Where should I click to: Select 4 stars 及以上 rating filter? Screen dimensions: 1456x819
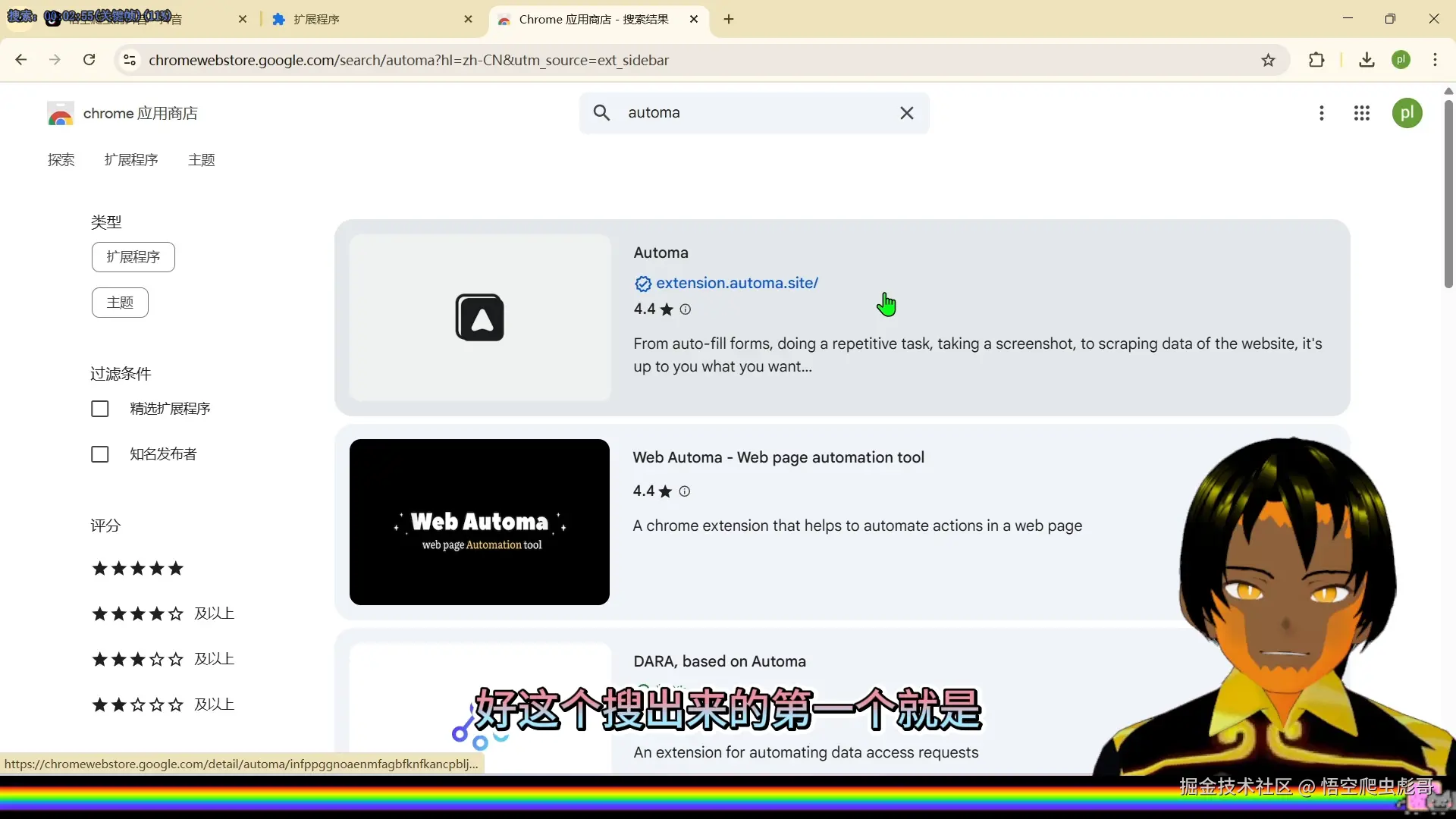[162, 613]
